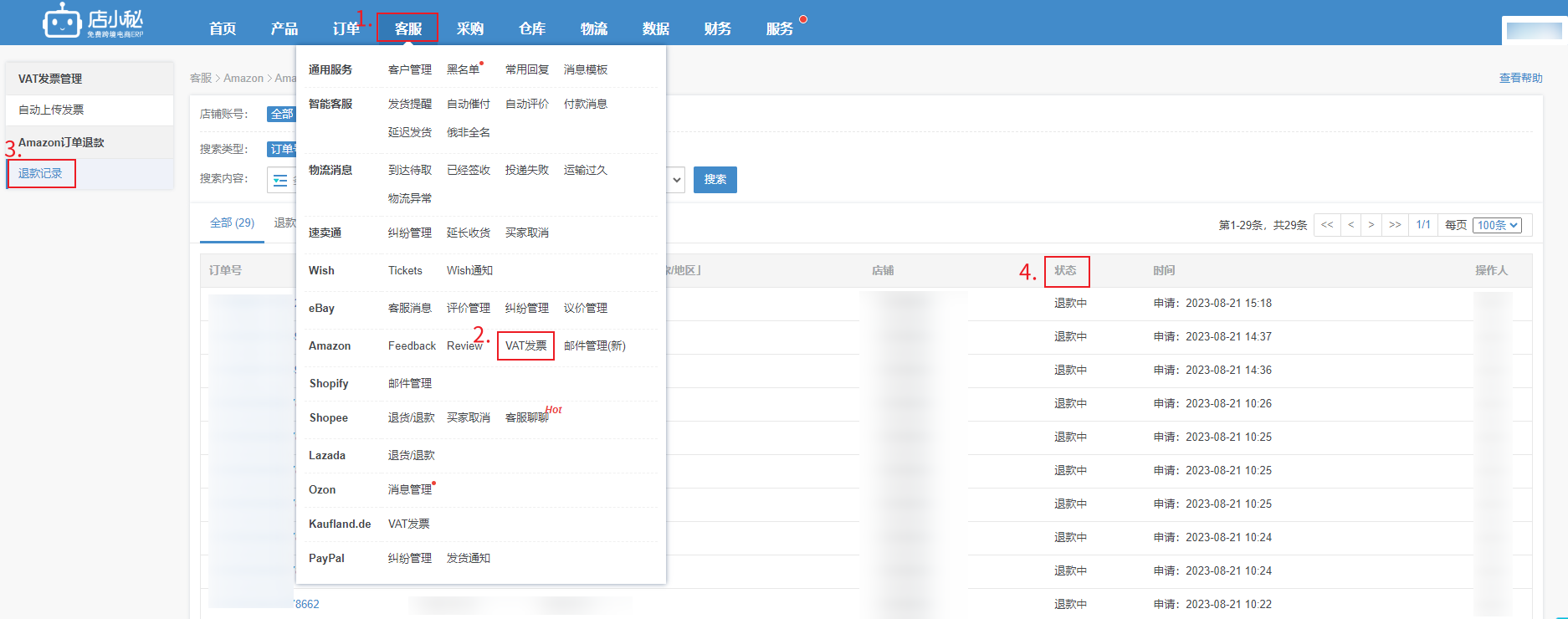Choose 消息管理 under Ozon

coord(410,489)
